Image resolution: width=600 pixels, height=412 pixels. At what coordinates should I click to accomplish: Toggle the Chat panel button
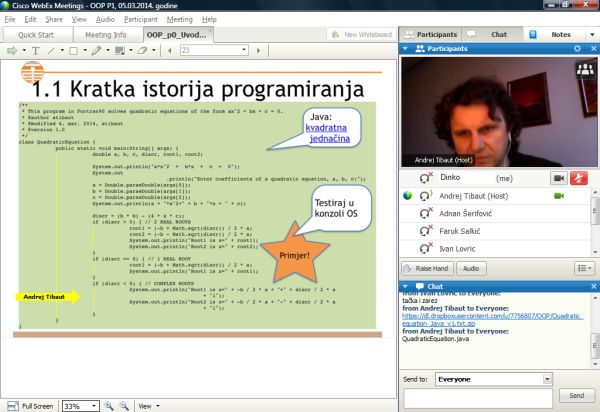click(x=492, y=34)
